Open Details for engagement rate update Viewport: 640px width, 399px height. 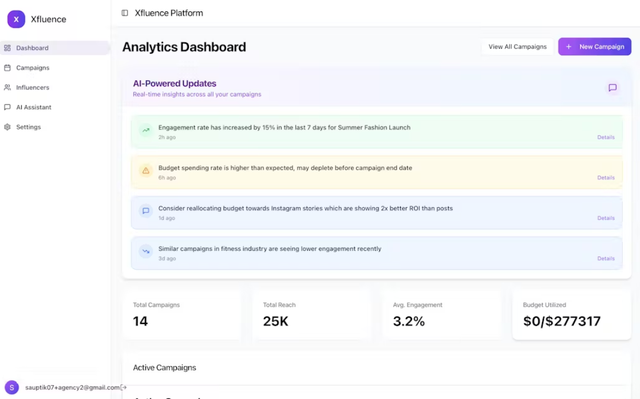pos(606,137)
